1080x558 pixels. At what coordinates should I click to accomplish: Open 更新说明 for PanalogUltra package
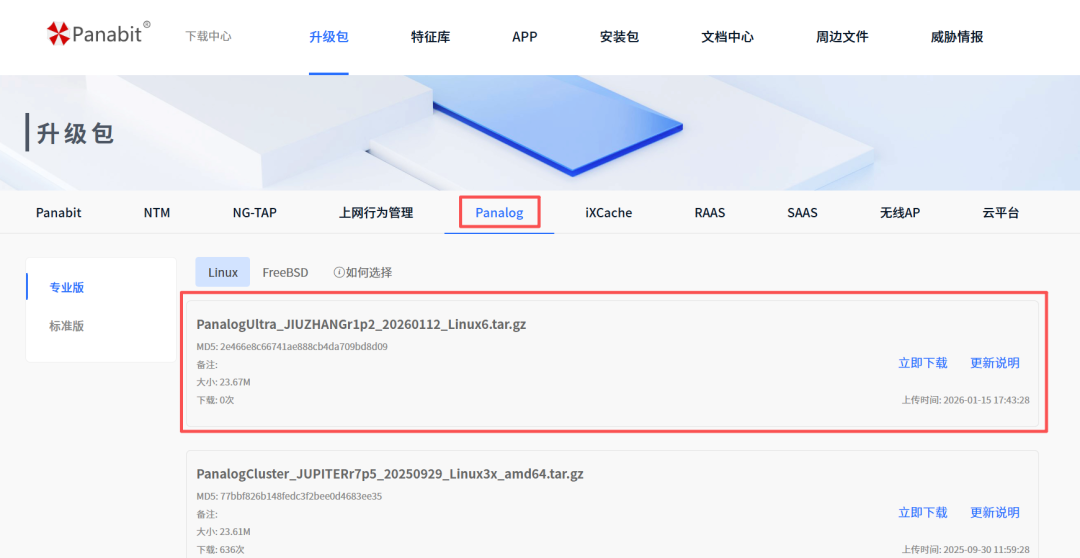click(995, 363)
